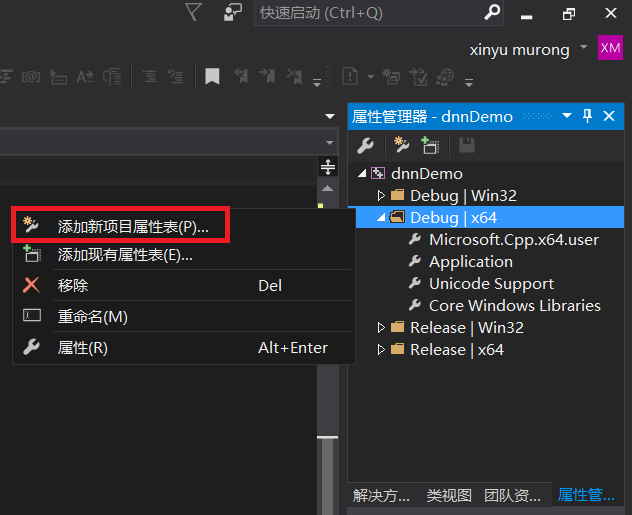Viewport: 632px width, 515px height.
Task: Expand the Debug | Win32 folder
Action: 381,195
